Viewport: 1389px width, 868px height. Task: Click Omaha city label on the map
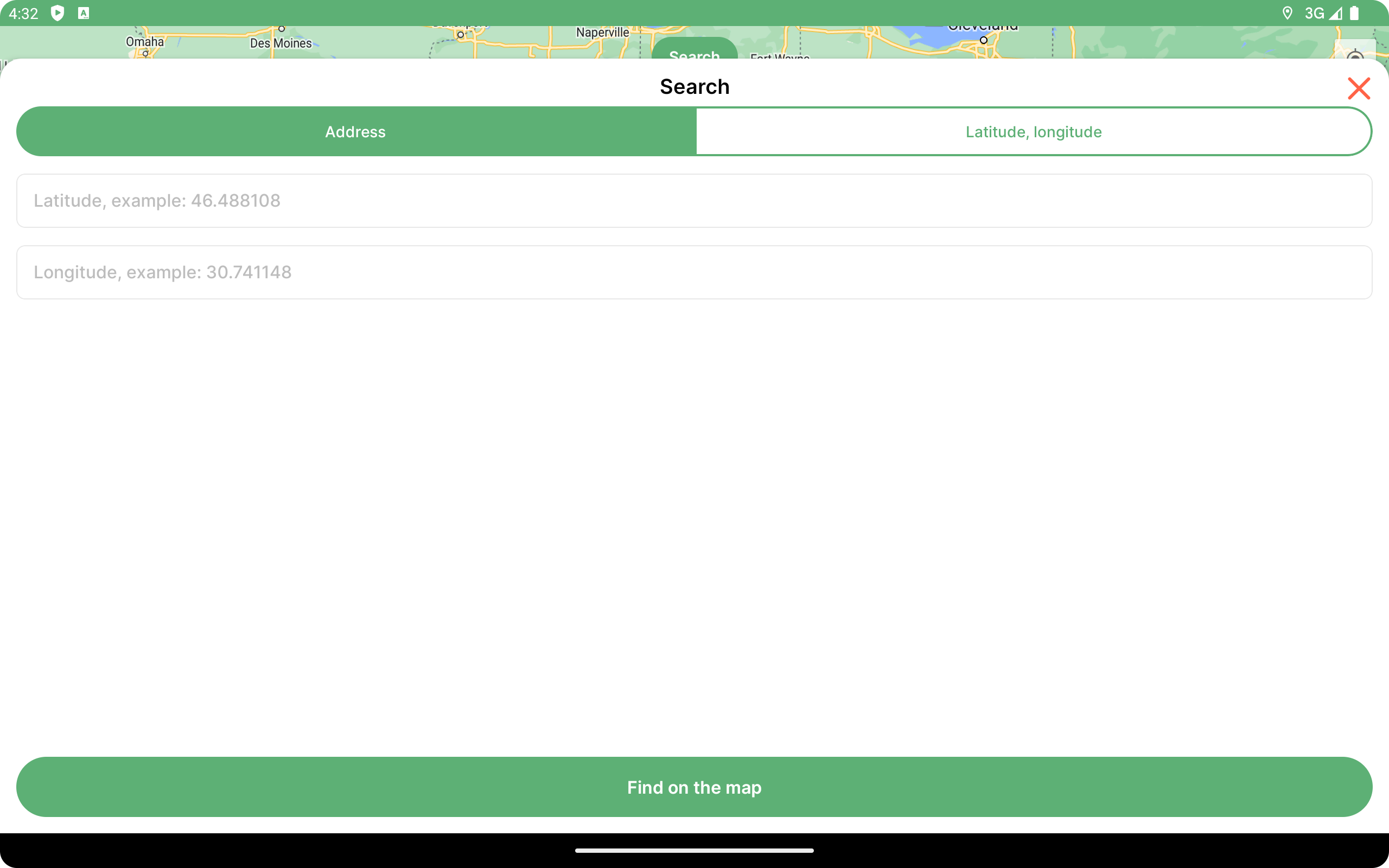(145, 42)
